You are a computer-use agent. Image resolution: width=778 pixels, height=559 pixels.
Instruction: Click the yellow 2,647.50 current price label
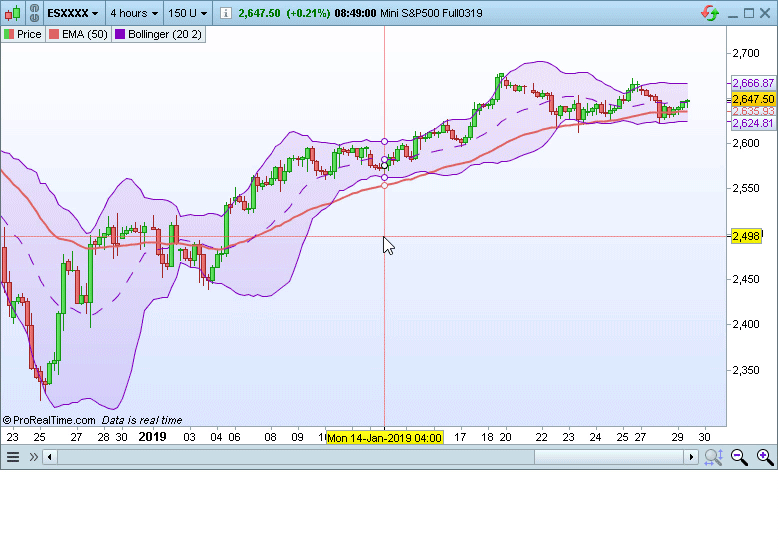pos(753,99)
